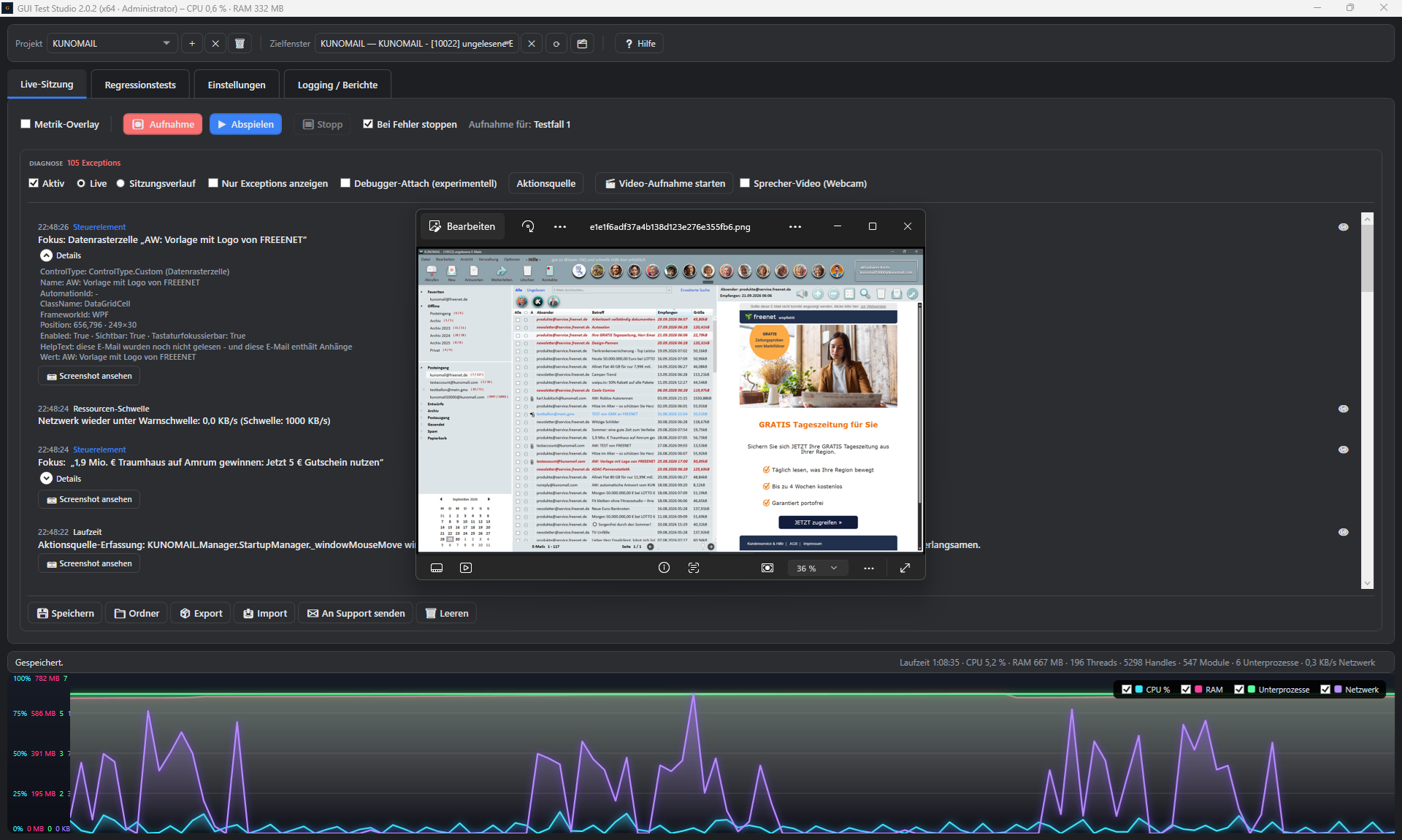Toggle eye icon for the 22:48:26 Steuerelement entry
The height and width of the screenshot is (840, 1402).
1343,227
